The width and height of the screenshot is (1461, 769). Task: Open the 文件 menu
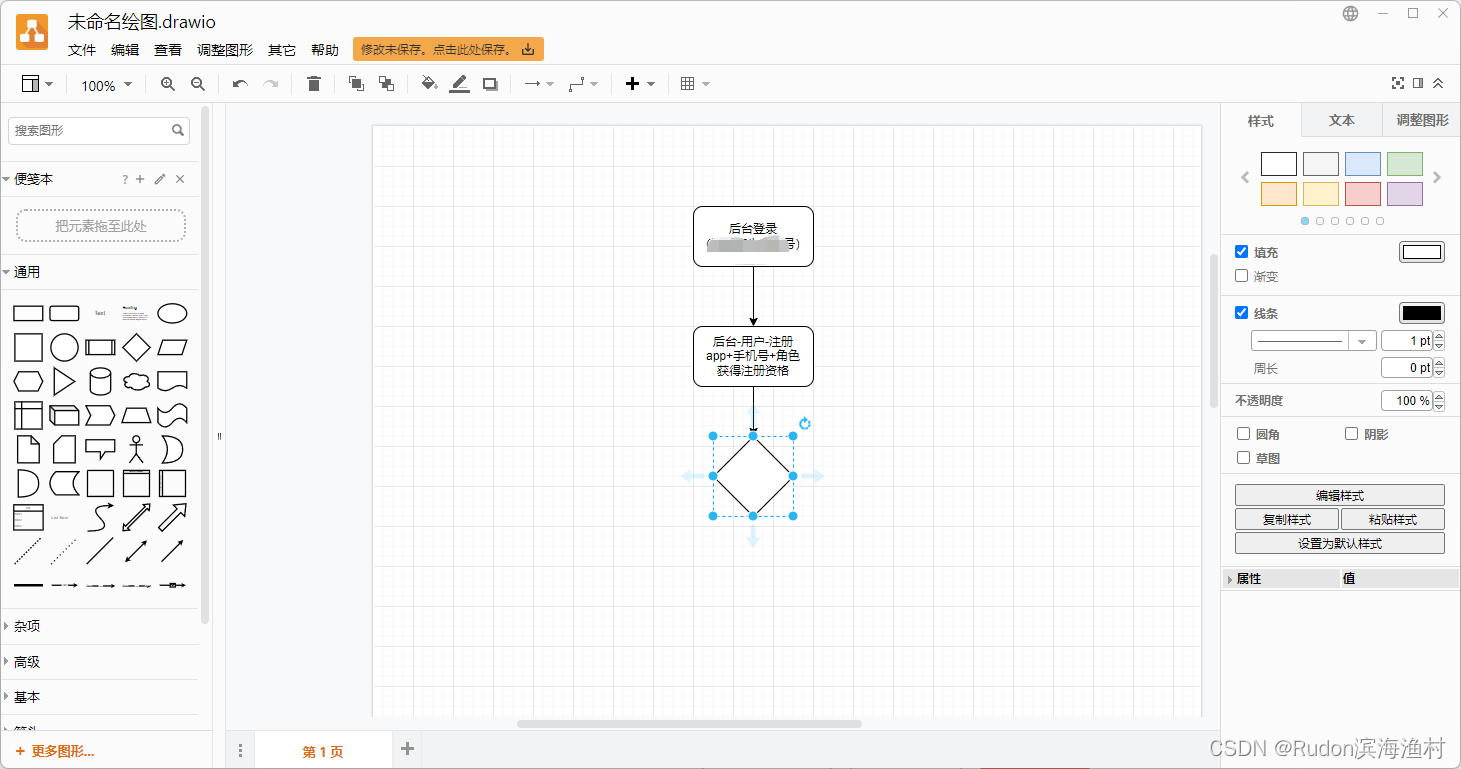[x=82, y=50]
